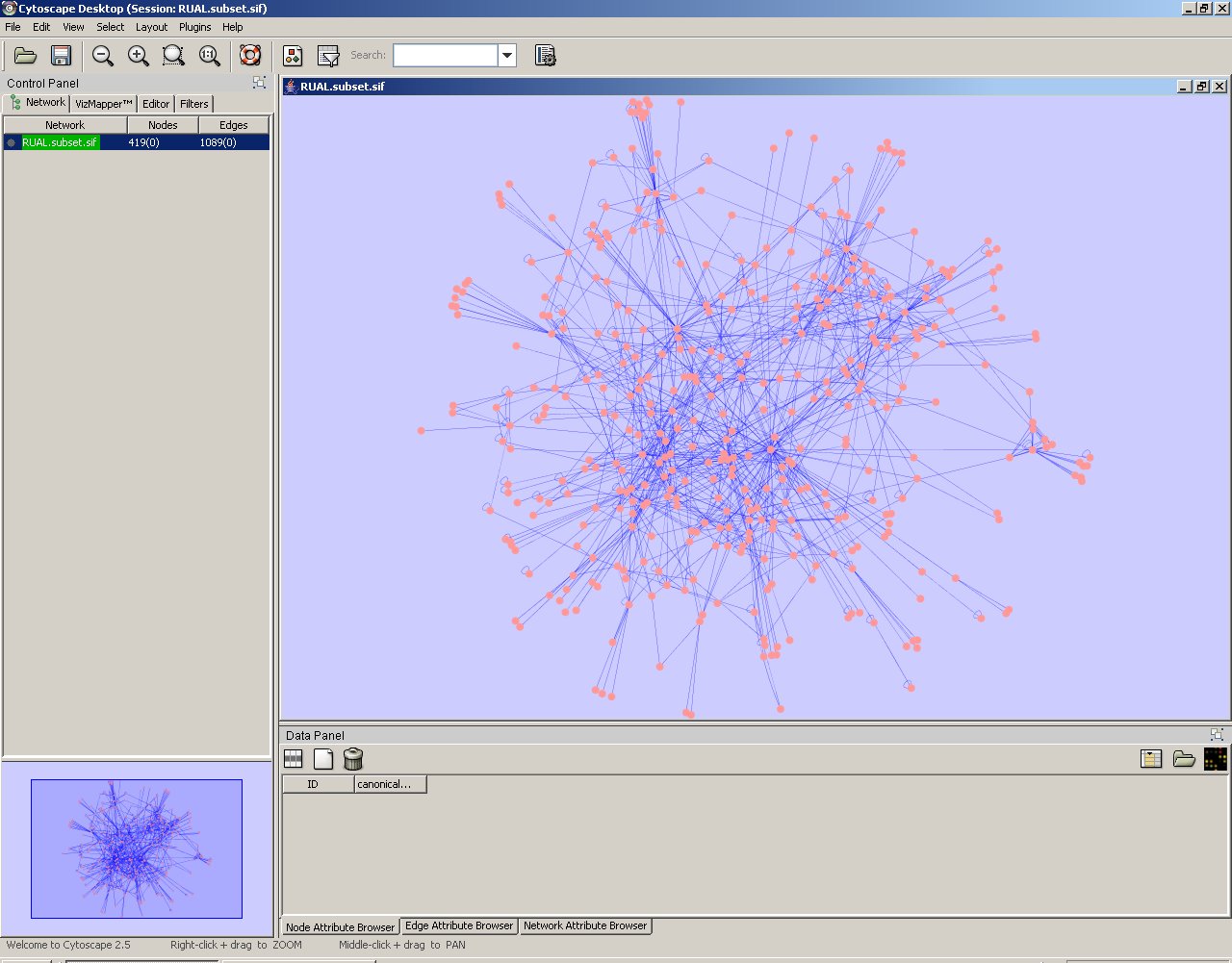Click the Zoom Out magnifier icon

tap(102, 56)
